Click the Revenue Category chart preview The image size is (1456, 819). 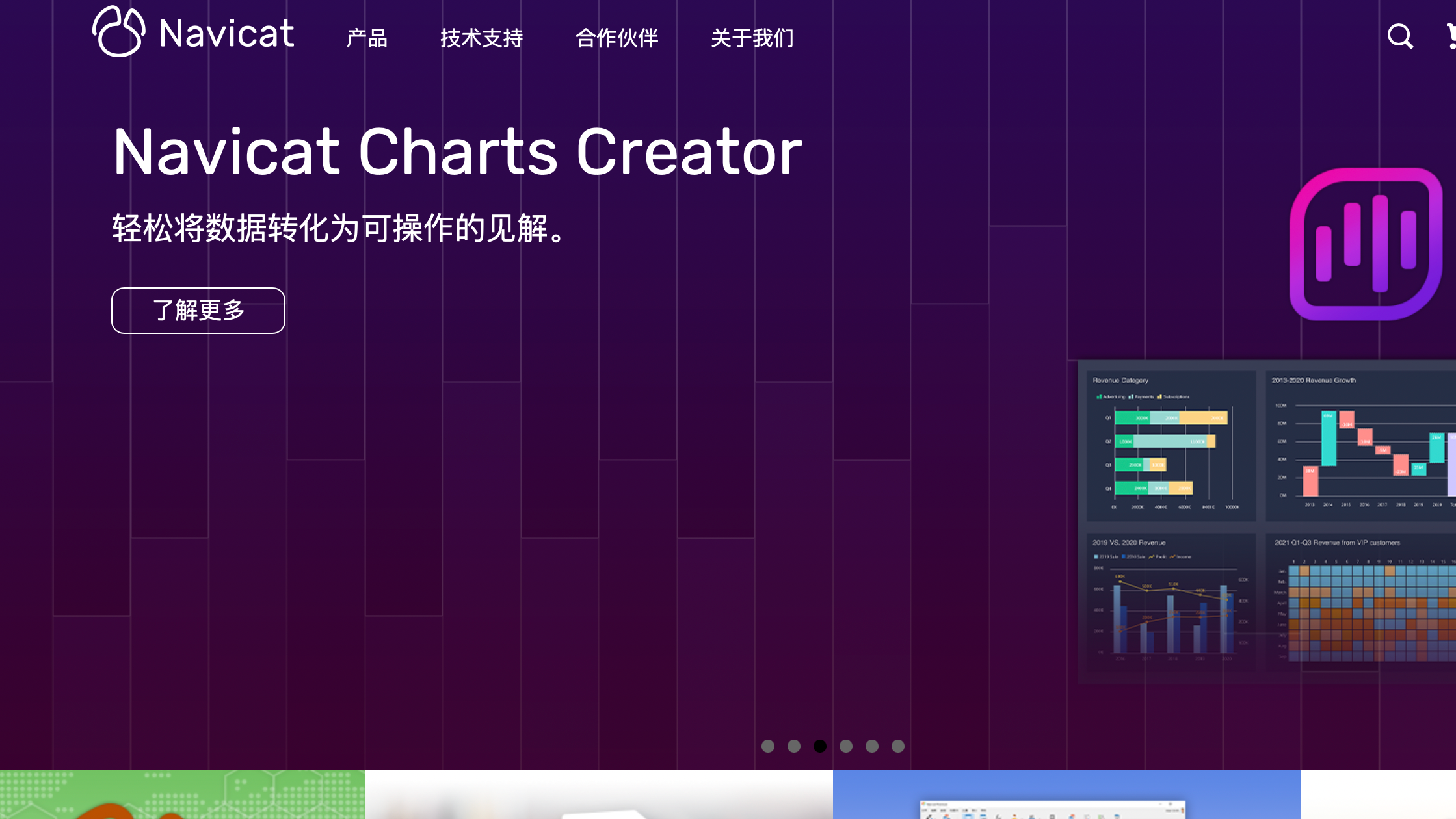tap(1171, 447)
